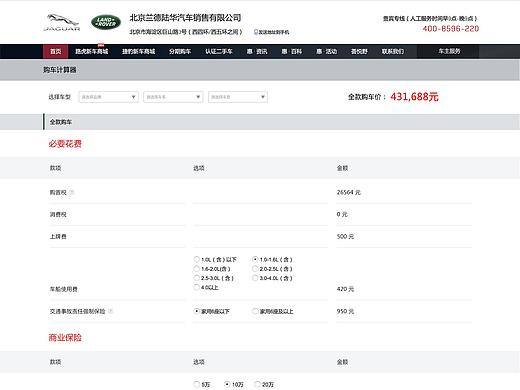The image size is (520, 390).
Task: Click the 购车计算器 page title
Action: pos(60,70)
